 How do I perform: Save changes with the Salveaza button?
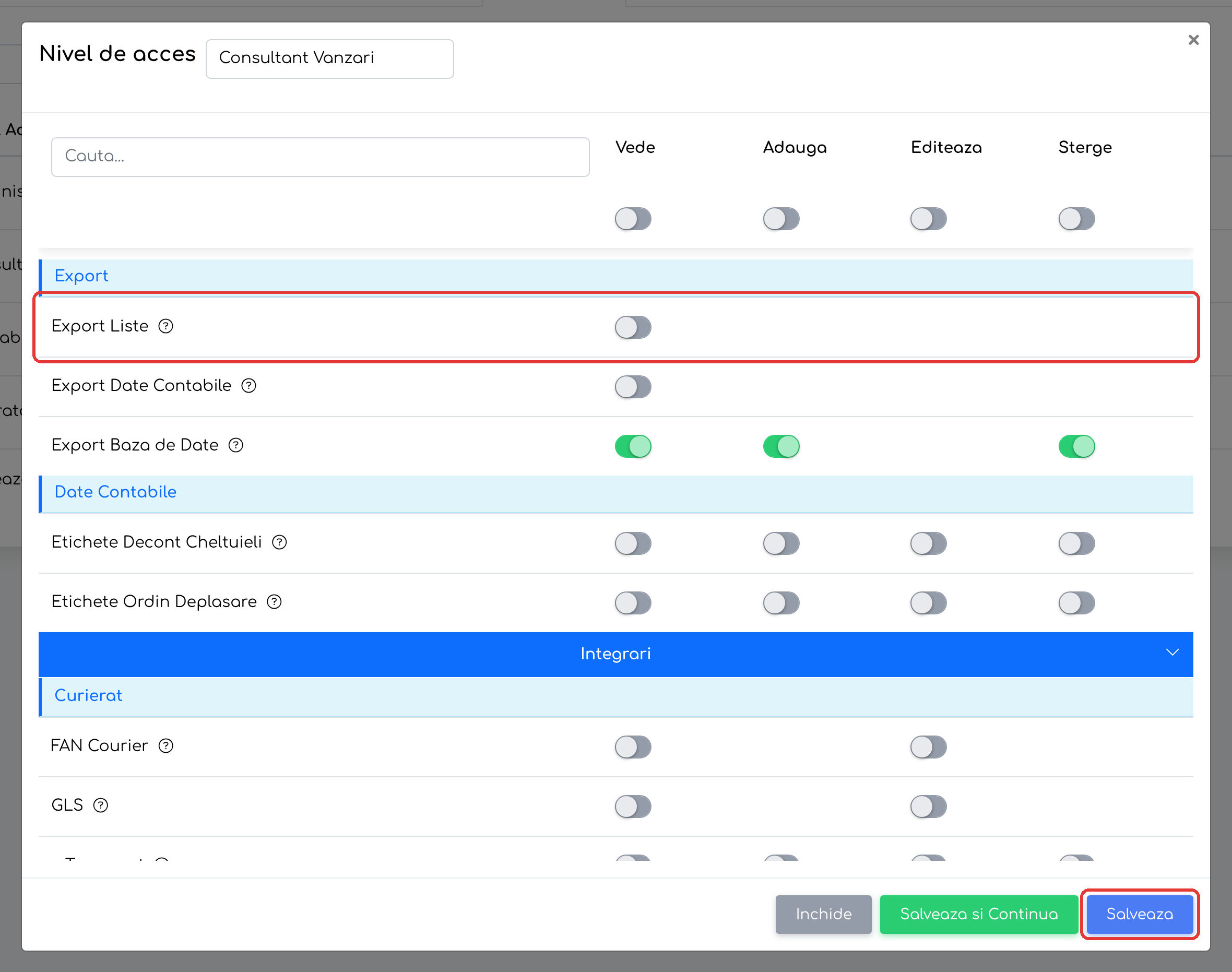1139,914
